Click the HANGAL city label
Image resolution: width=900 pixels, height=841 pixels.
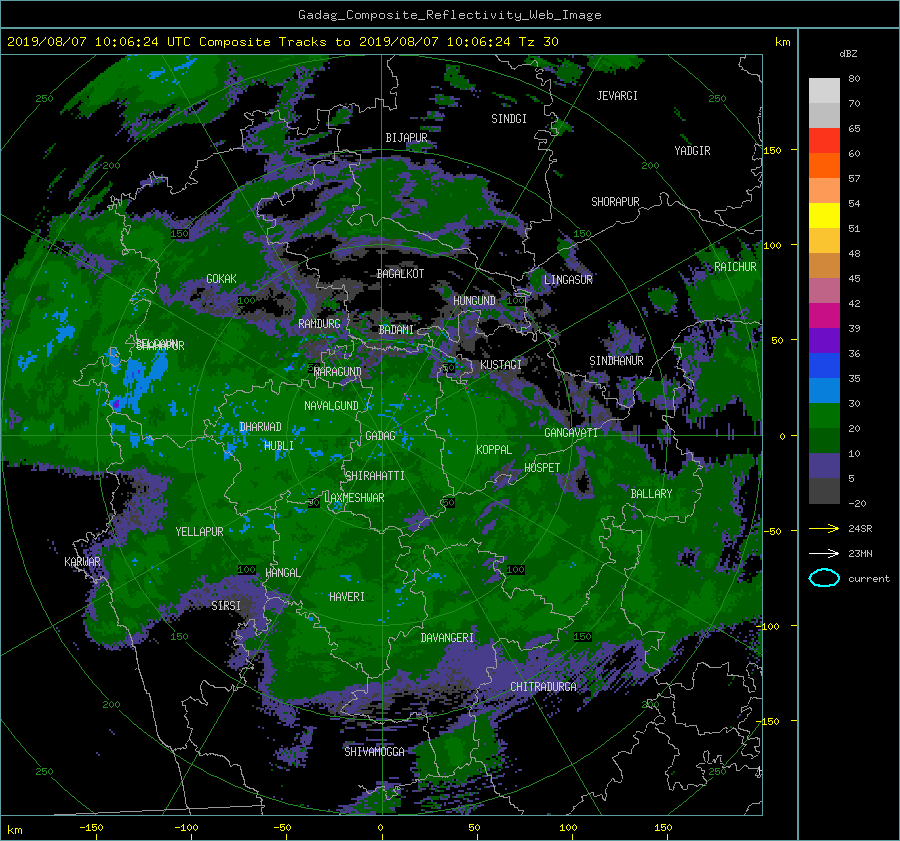[283, 573]
